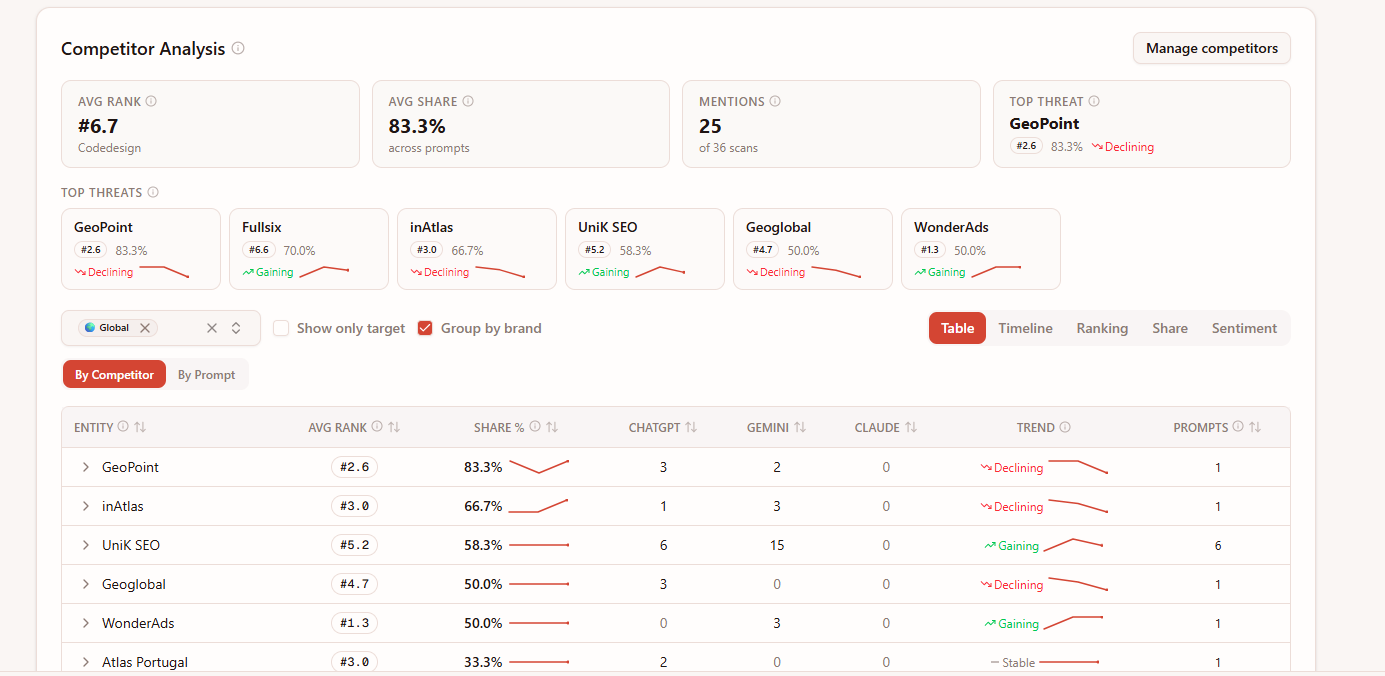Click the WonderAds threat card sparkline
This screenshot has width=1385, height=676.
[996, 271]
